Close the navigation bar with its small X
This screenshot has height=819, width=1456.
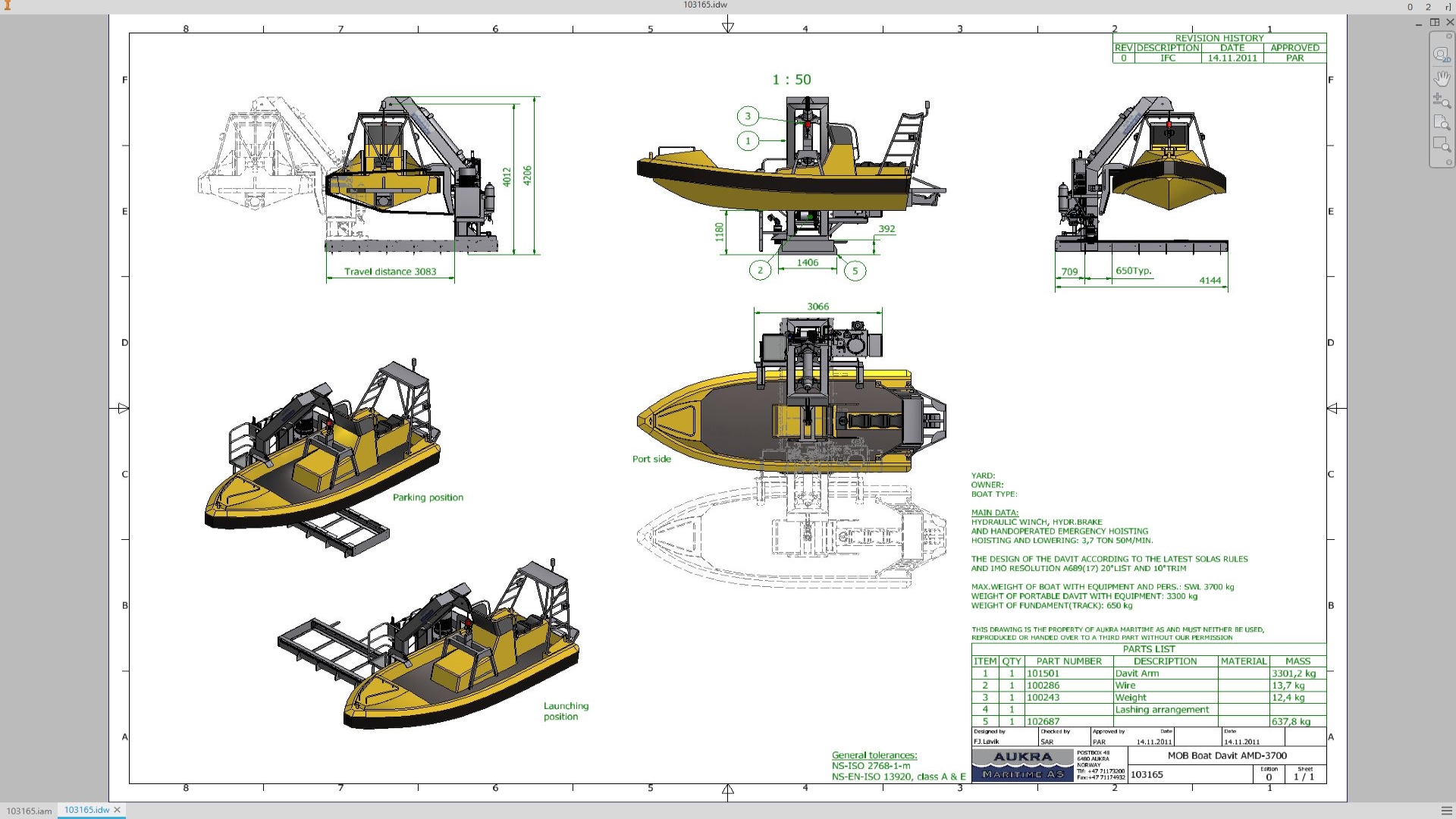click(1448, 36)
